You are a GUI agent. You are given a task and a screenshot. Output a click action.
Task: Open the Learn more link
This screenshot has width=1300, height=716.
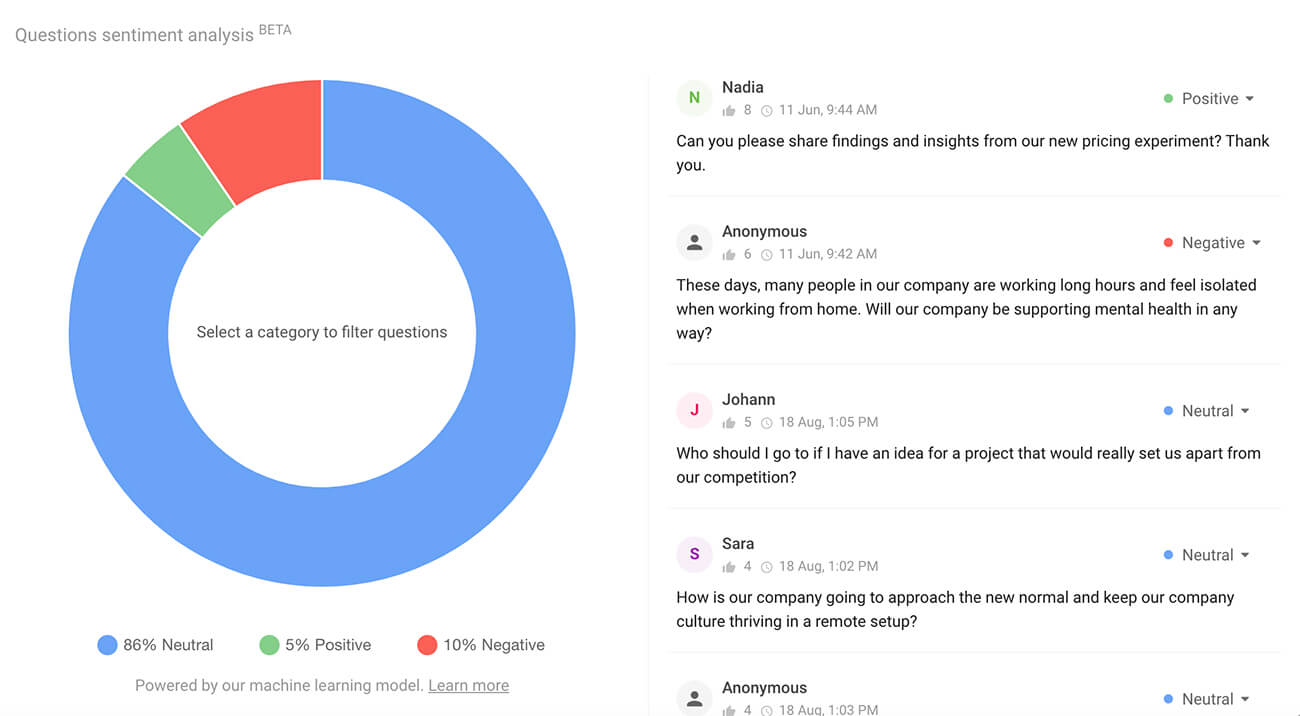(468, 686)
